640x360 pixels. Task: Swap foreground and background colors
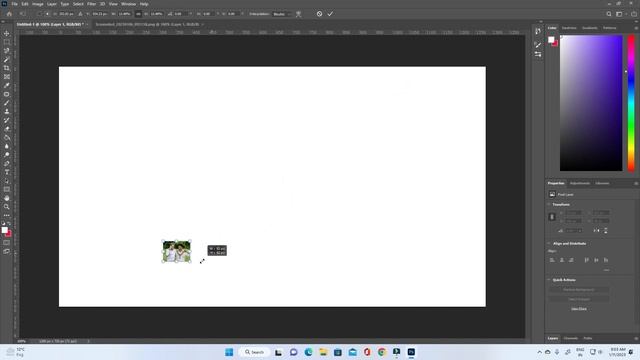(x=9, y=224)
